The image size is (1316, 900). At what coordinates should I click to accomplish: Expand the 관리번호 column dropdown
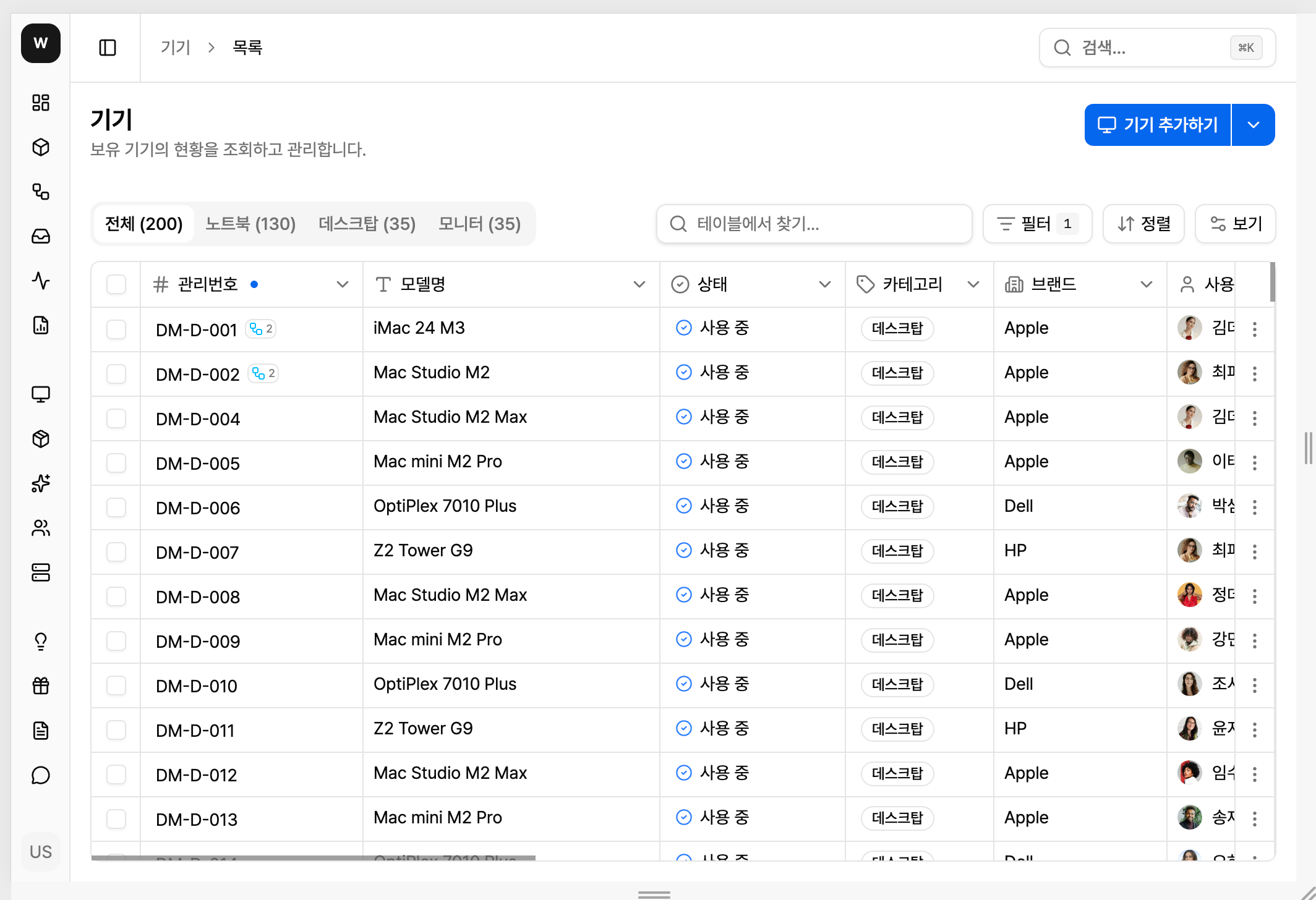[343, 284]
